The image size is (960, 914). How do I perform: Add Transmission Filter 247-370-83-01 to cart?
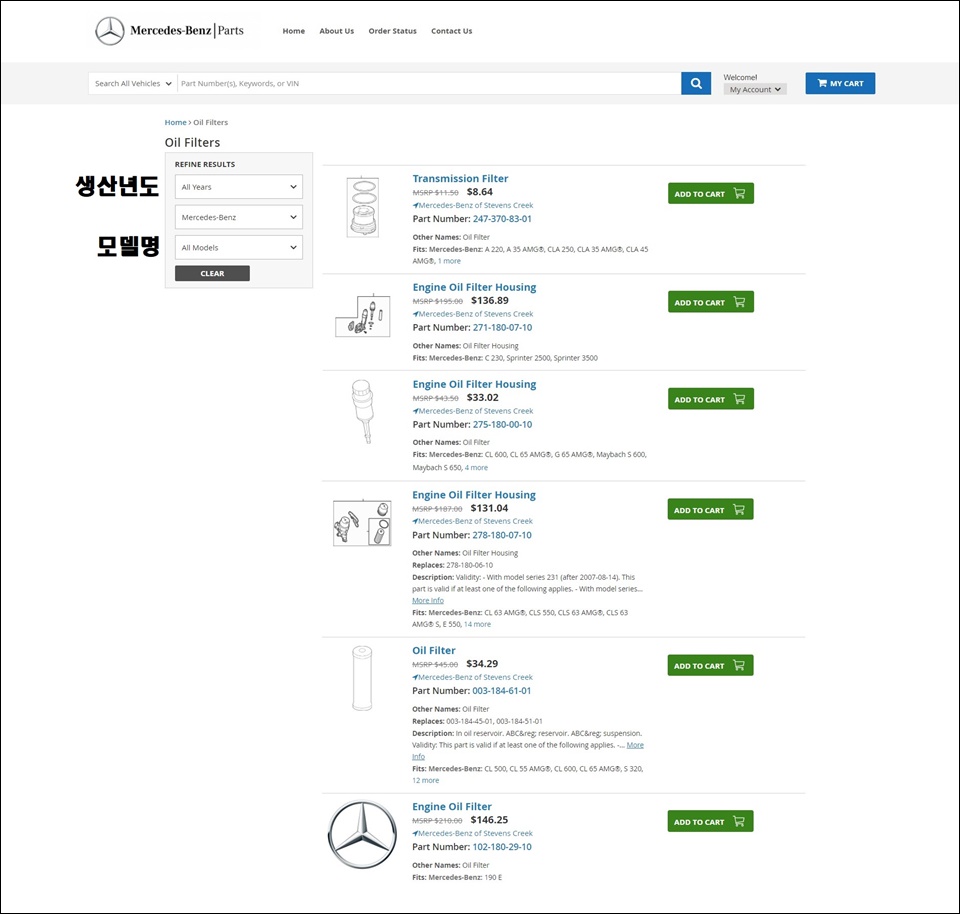pos(711,193)
